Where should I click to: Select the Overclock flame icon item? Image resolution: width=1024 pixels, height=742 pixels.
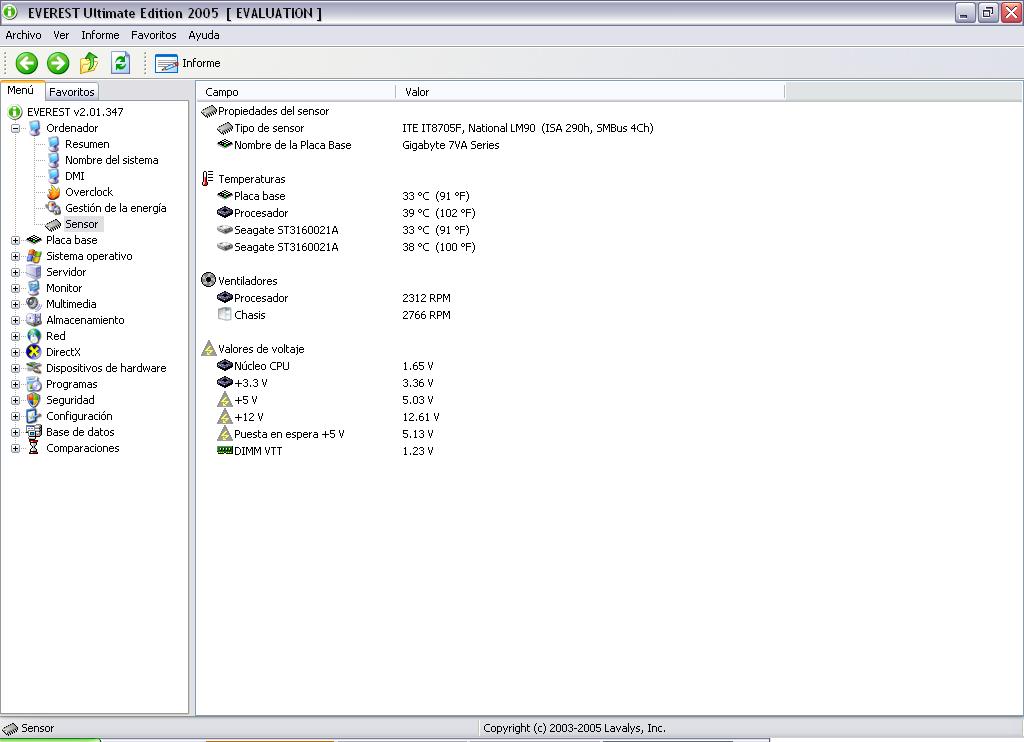click(88, 192)
